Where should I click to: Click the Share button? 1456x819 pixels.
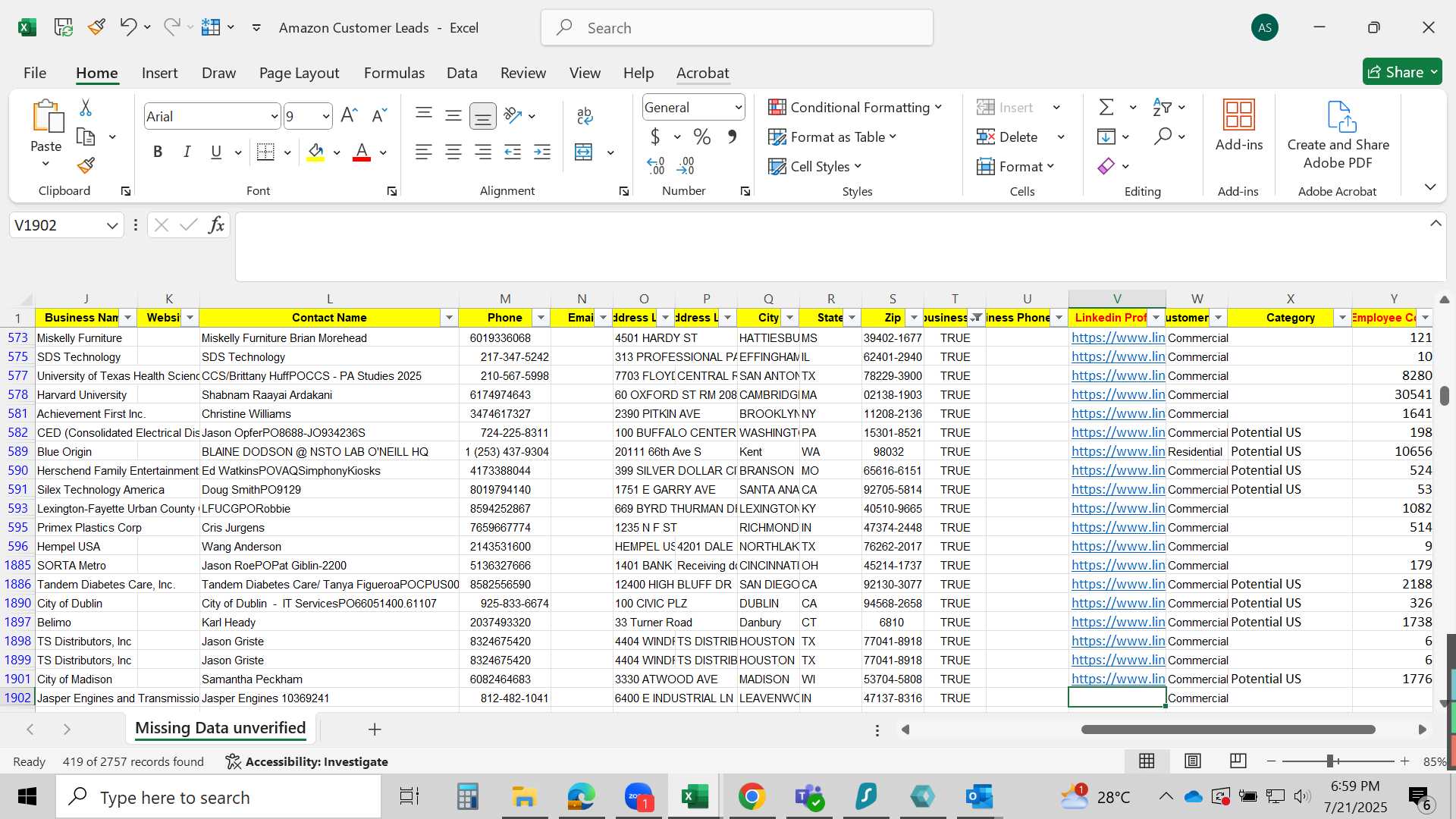pyautogui.click(x=1401, y=72)
